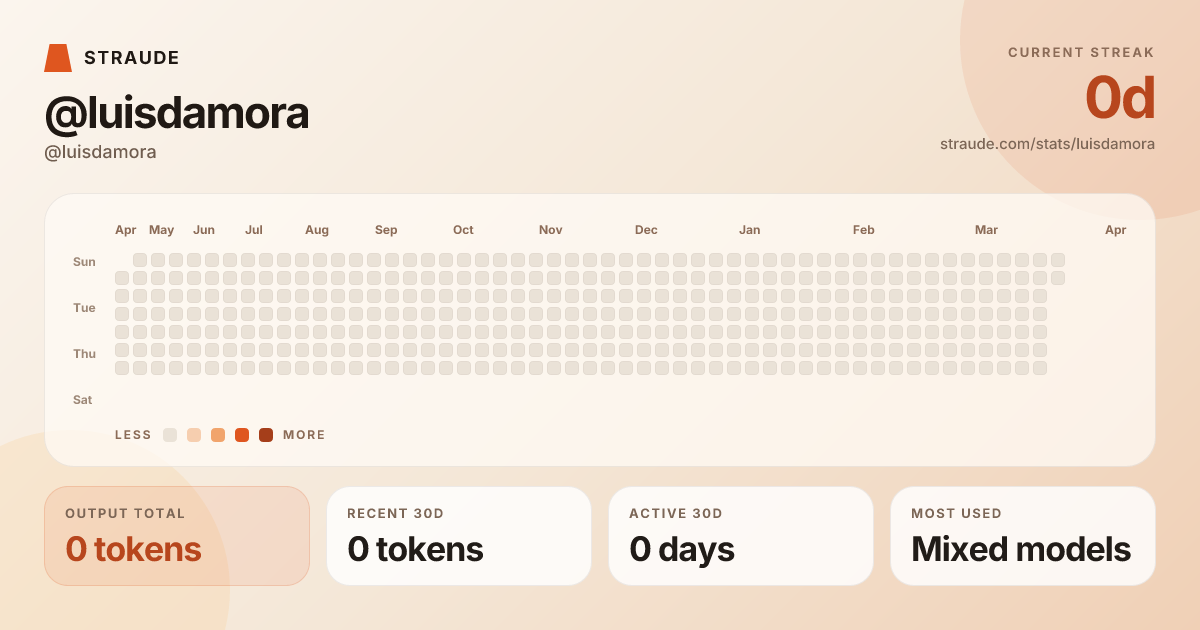This screenshot has width=1200, height=630.
Task: Click the Thu weekday row label
Action: [84, 354]
